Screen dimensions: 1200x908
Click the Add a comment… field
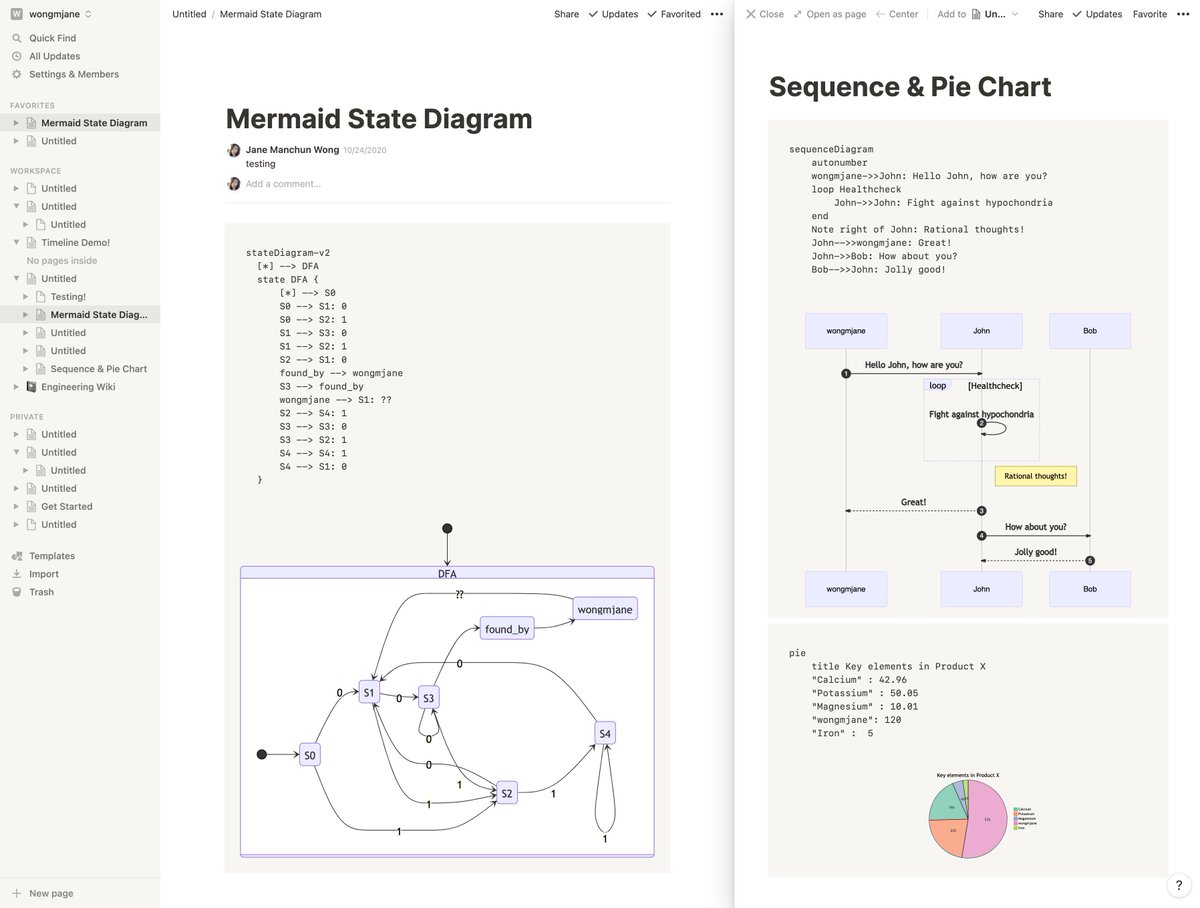point(283,184)
